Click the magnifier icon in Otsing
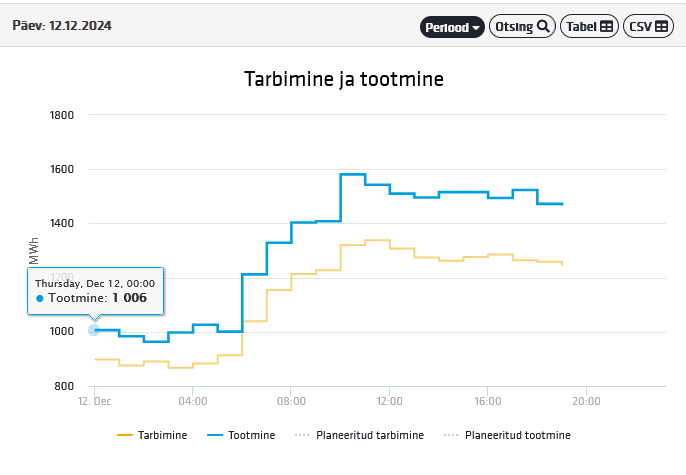The width and height of the screenshot is (686, 475). (543, 27)
